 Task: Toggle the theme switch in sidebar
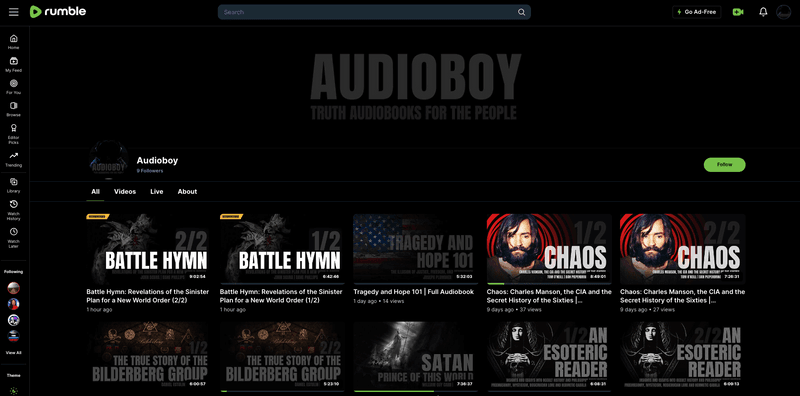(x=14, y=391)
